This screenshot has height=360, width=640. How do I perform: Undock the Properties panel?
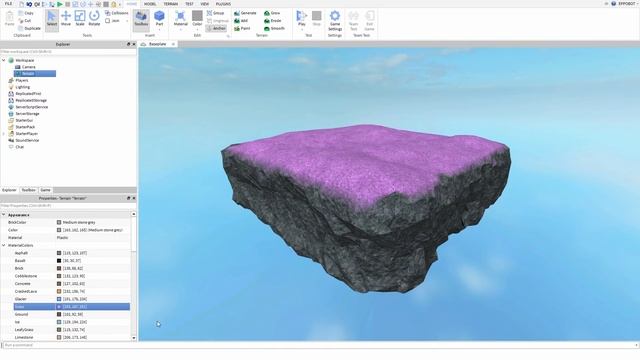[128, 198]
